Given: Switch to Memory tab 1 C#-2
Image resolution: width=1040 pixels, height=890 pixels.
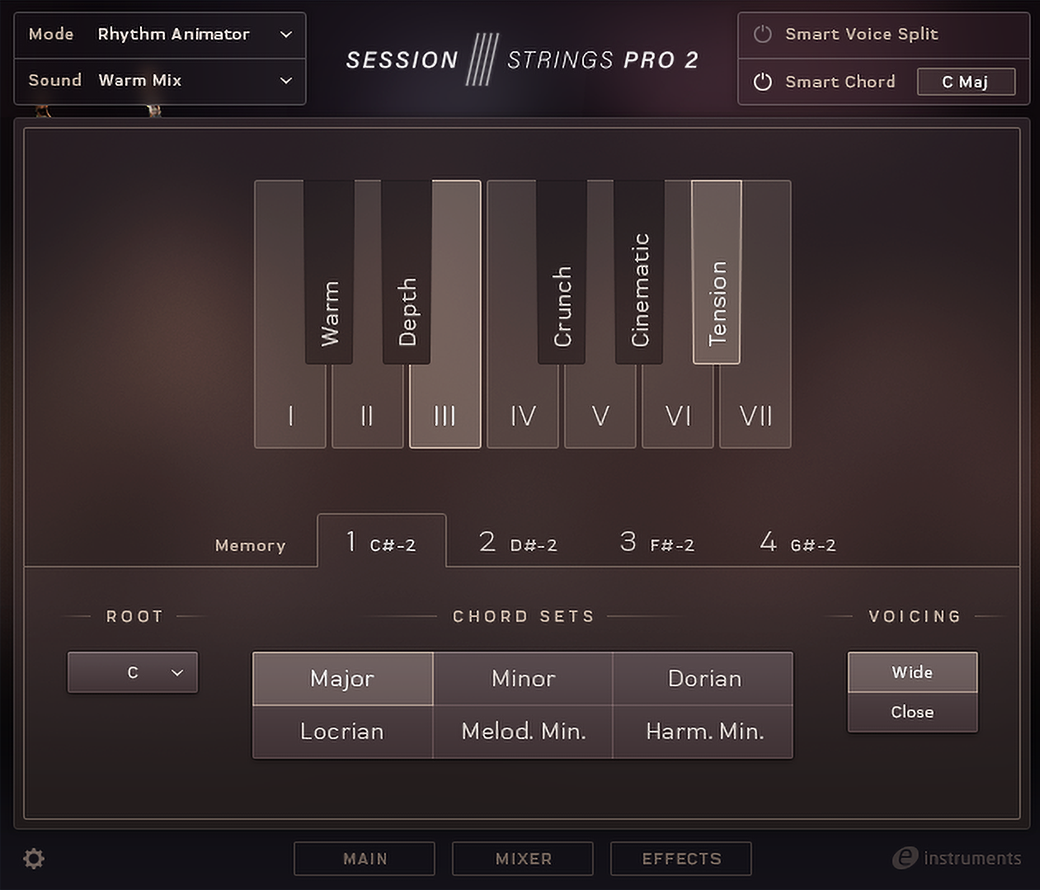Looking at the screenshot, I should tap(381, 542).
